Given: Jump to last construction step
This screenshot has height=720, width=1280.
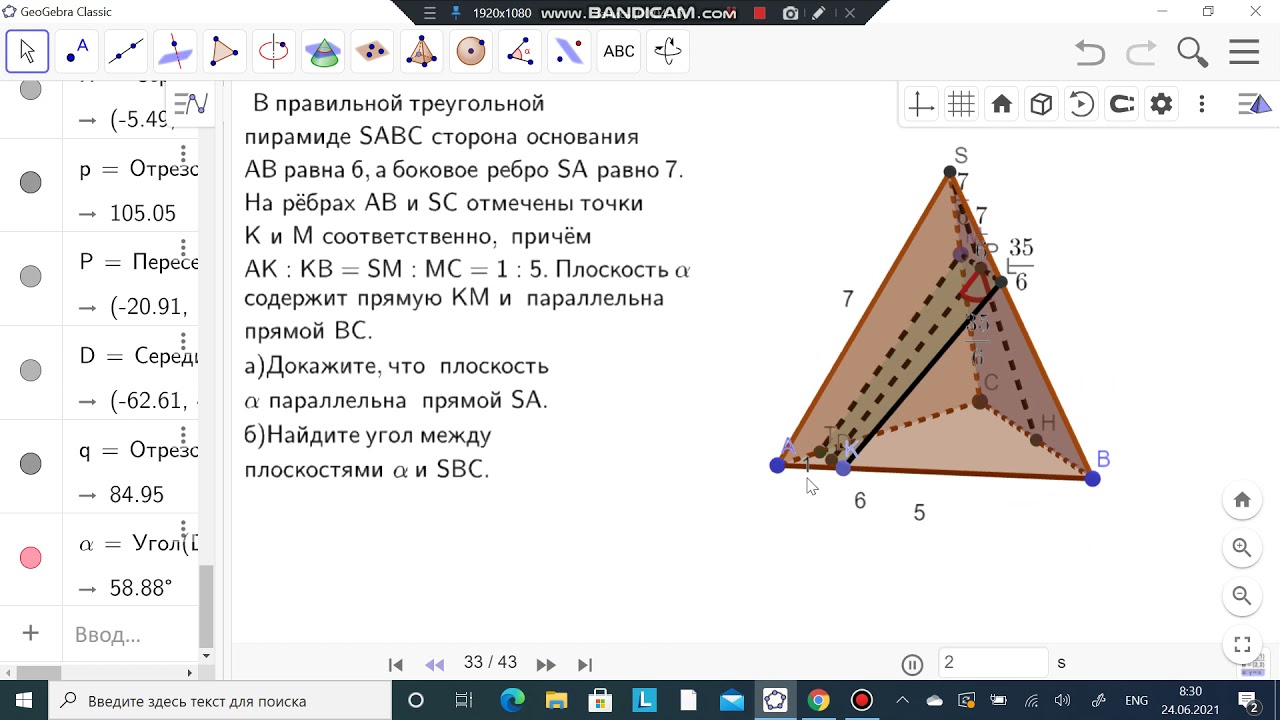Looking at the screenshot, I should (x=585, y=664).
